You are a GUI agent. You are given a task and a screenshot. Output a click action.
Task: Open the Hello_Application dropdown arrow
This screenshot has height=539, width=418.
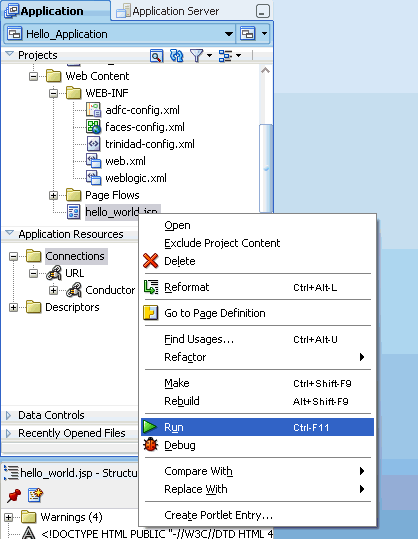click(229, 34)
